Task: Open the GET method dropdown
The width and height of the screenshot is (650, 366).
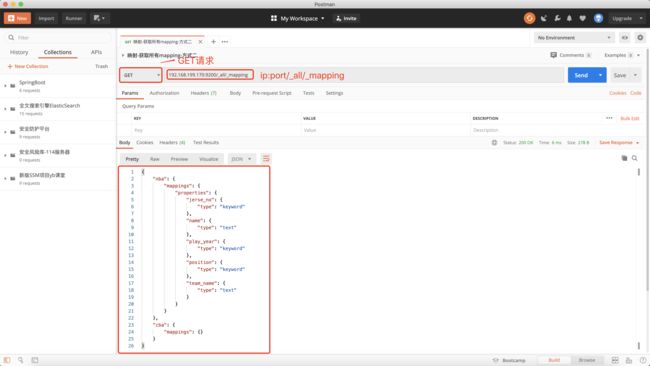Action: click(141, 75)
